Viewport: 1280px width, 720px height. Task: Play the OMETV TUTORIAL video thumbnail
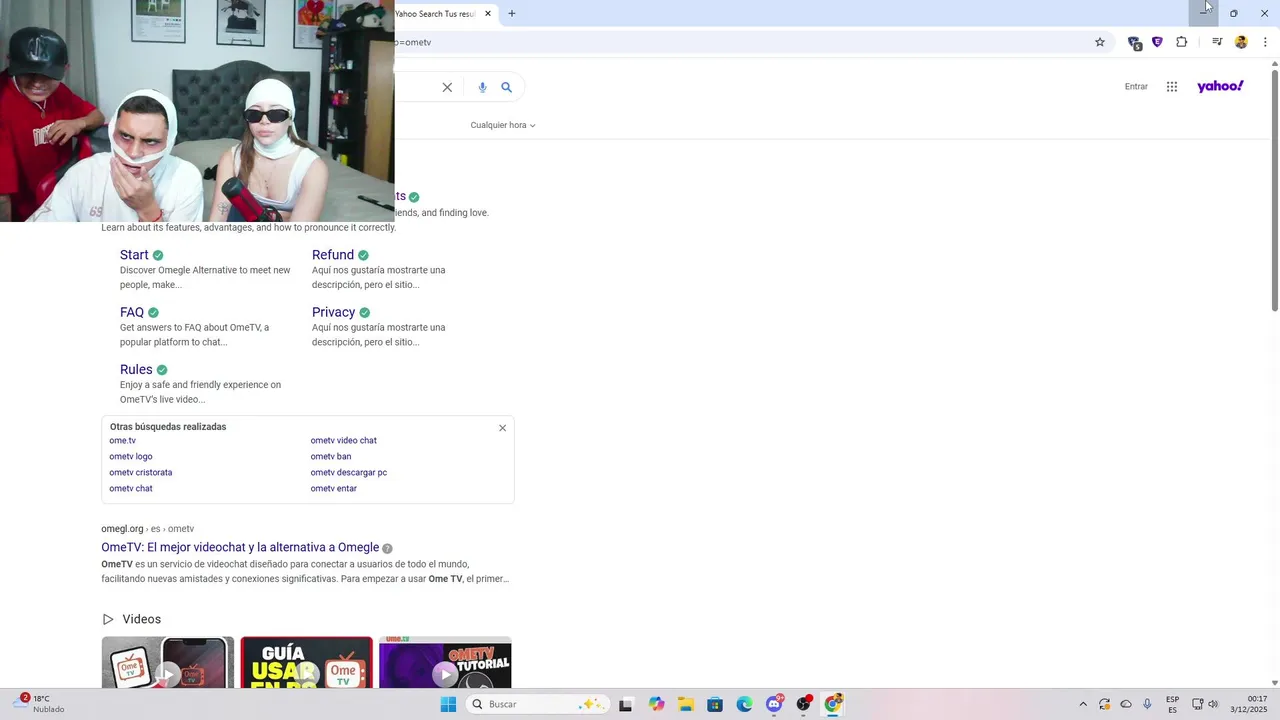coord(445,662)
